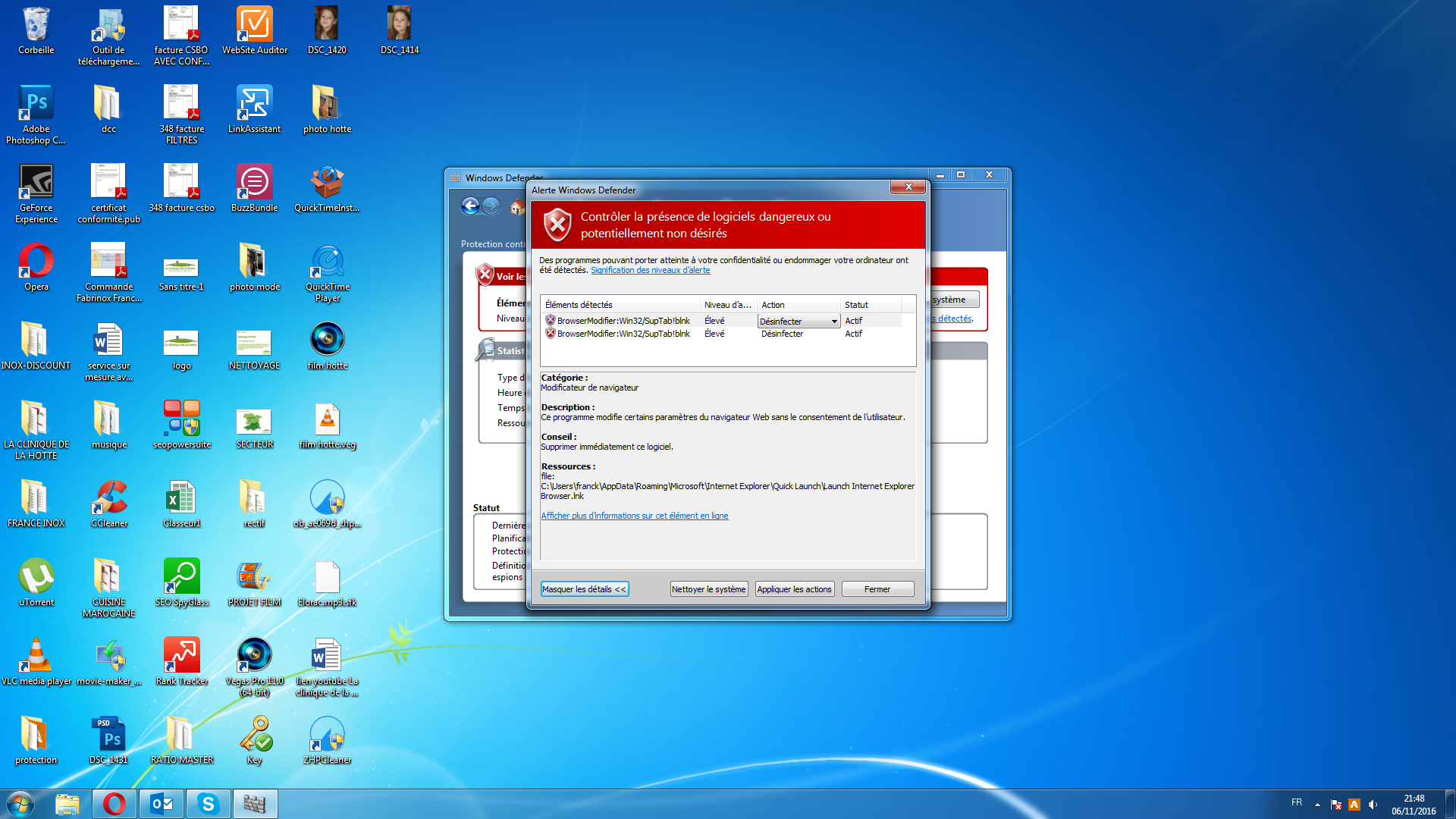Open Glasseur1 Excel file
1456x819 pixels.
[x=181, y=504]
